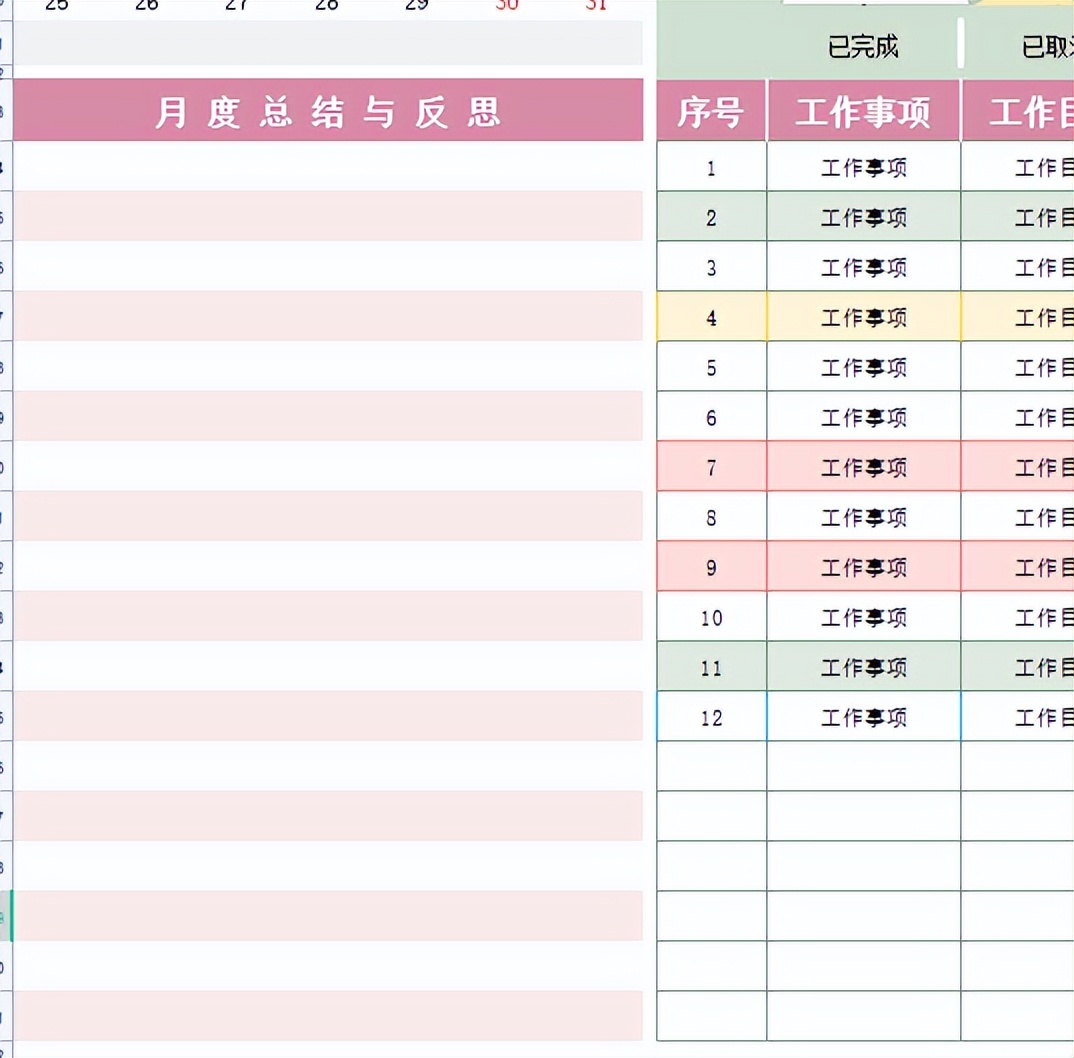Screen dimensions: 1074x1058
Task: Click date 25 in the calendar row
Action: tap(55, 6)
